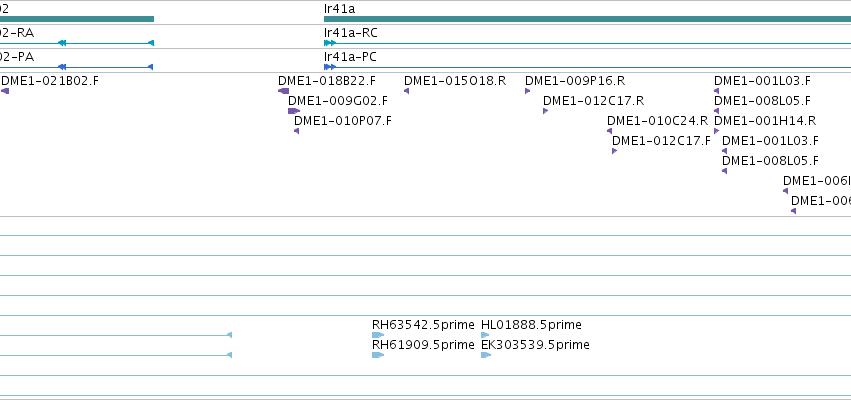Click the DME1-012C17.R feature arrow
851x400 pixels.
pos(545,111)
